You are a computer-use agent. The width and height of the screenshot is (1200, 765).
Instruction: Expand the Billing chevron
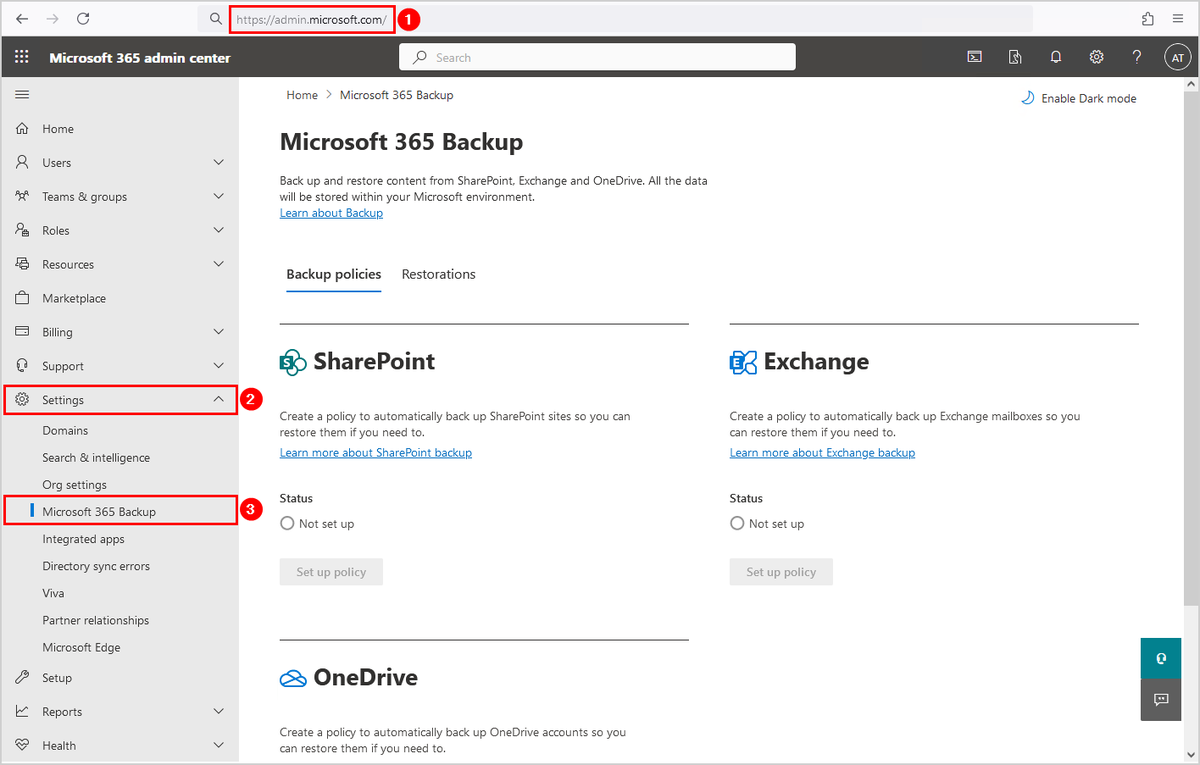(219, 332)
